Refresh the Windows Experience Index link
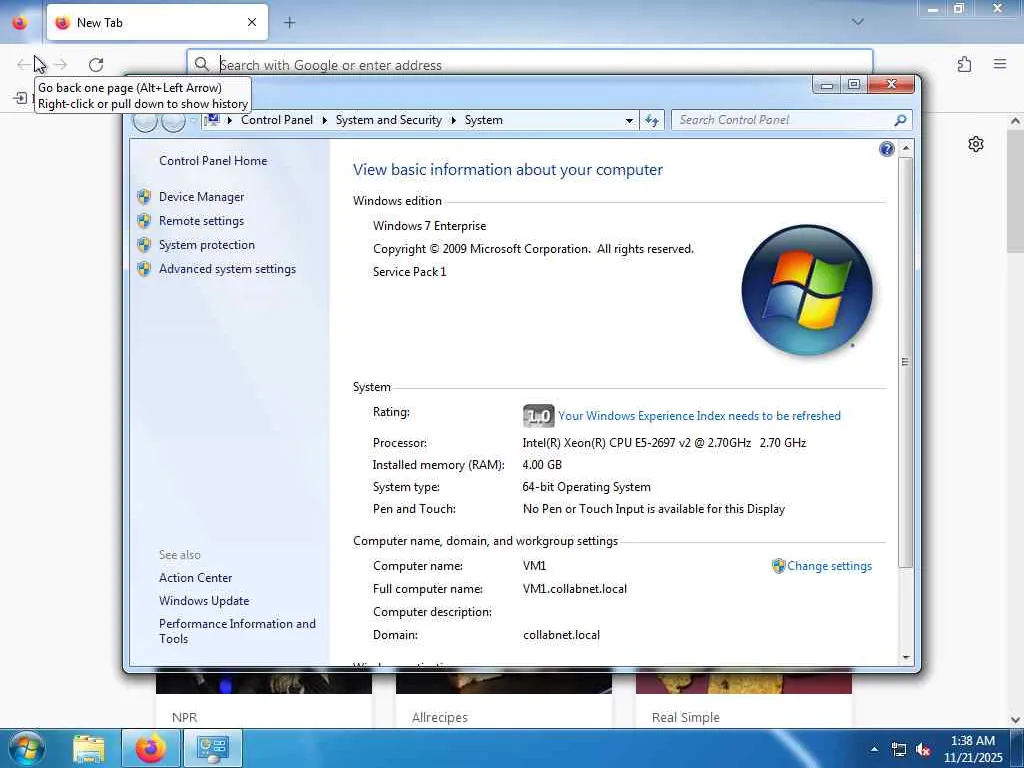The width and height of the screenshot is (1024, 768). tap(699, 416)
